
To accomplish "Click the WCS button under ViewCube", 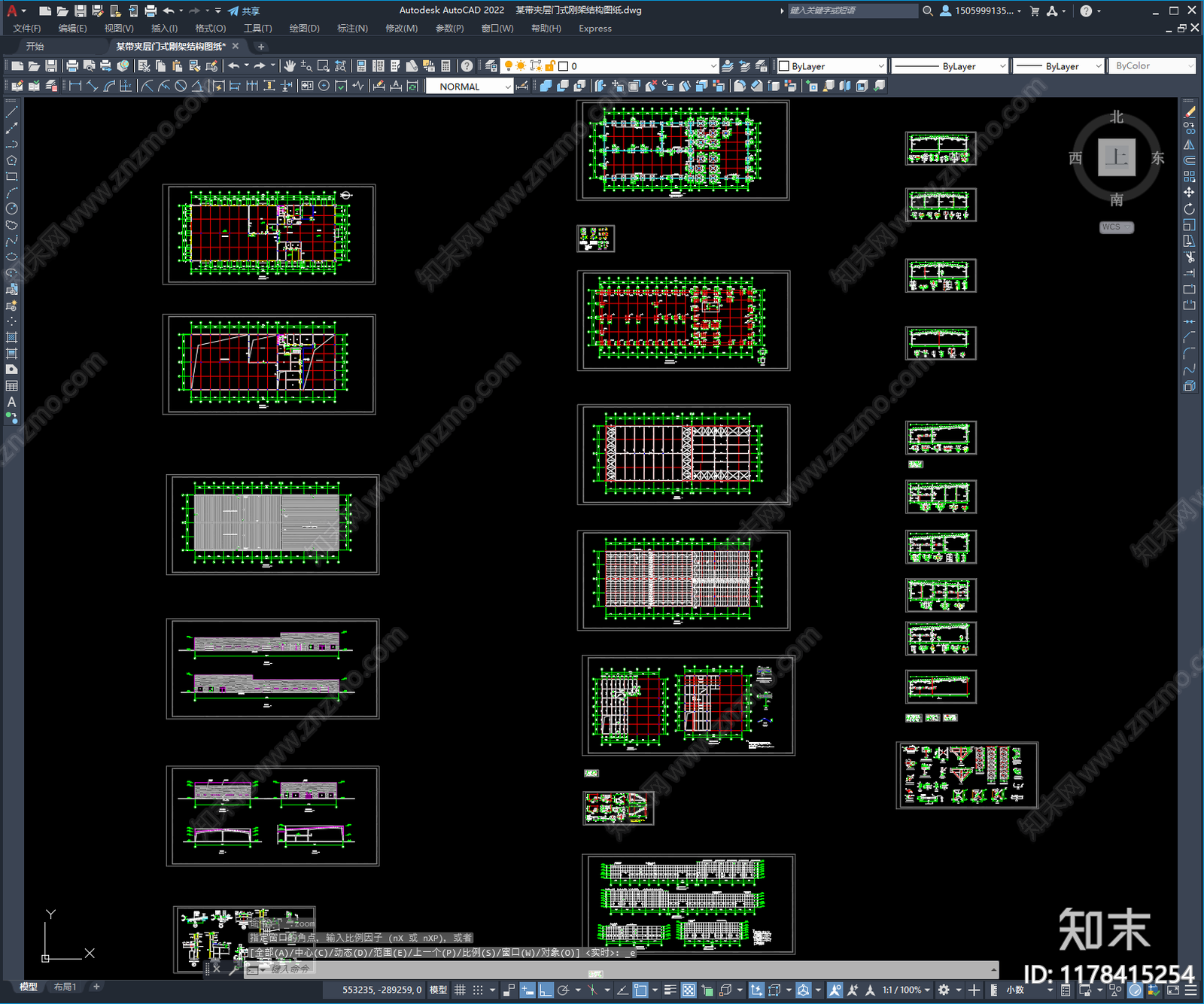I will [x=1116, y=227].
